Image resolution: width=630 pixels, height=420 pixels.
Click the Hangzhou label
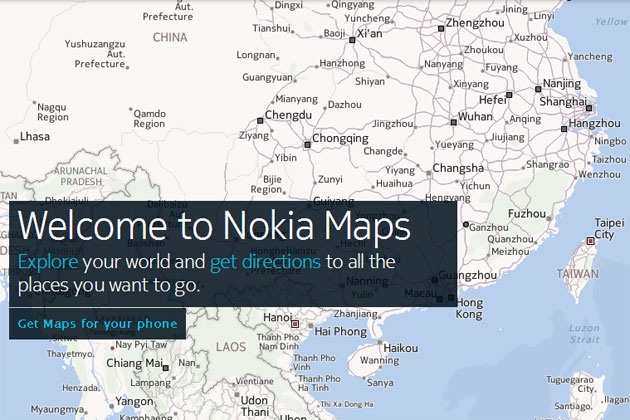594,123
